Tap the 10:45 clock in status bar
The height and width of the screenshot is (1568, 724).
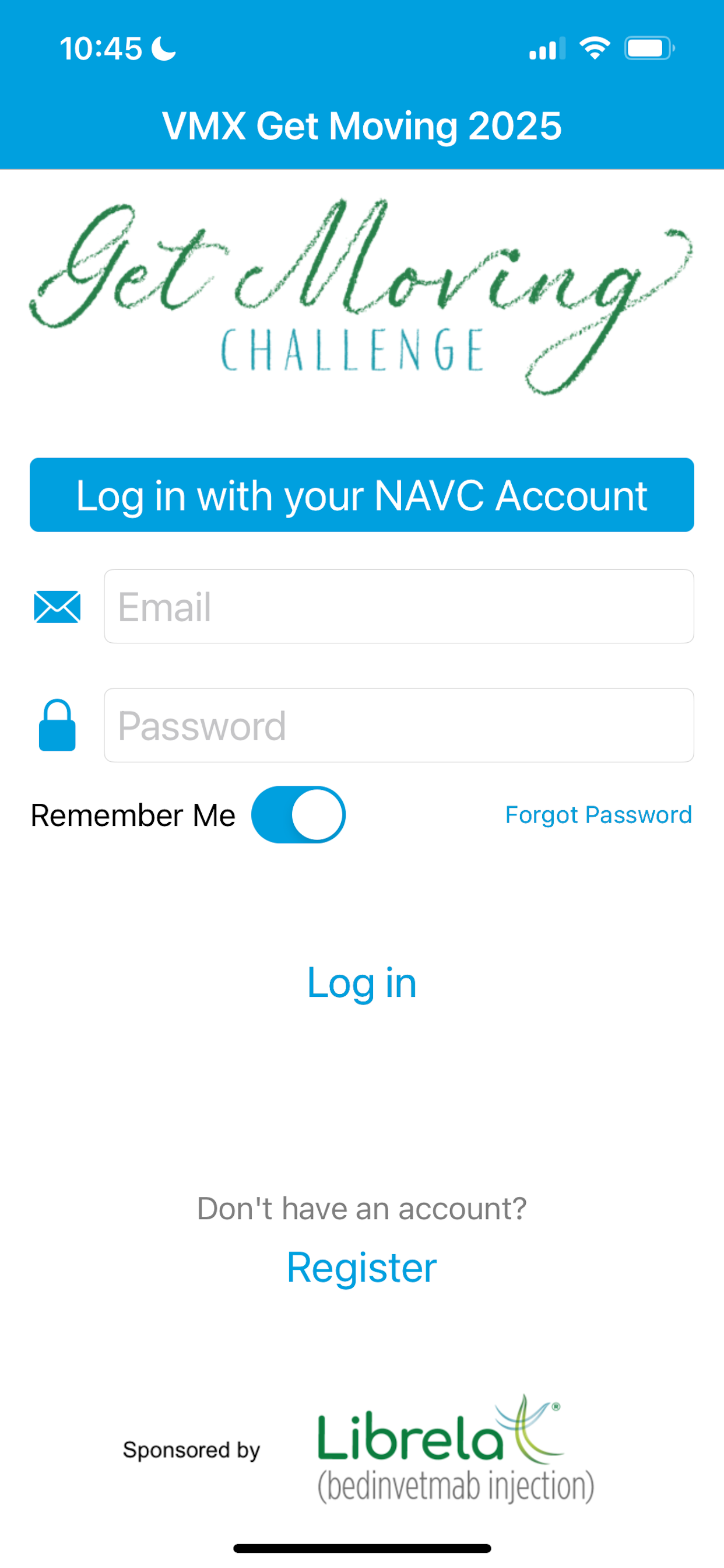click(x=101, y=48)
